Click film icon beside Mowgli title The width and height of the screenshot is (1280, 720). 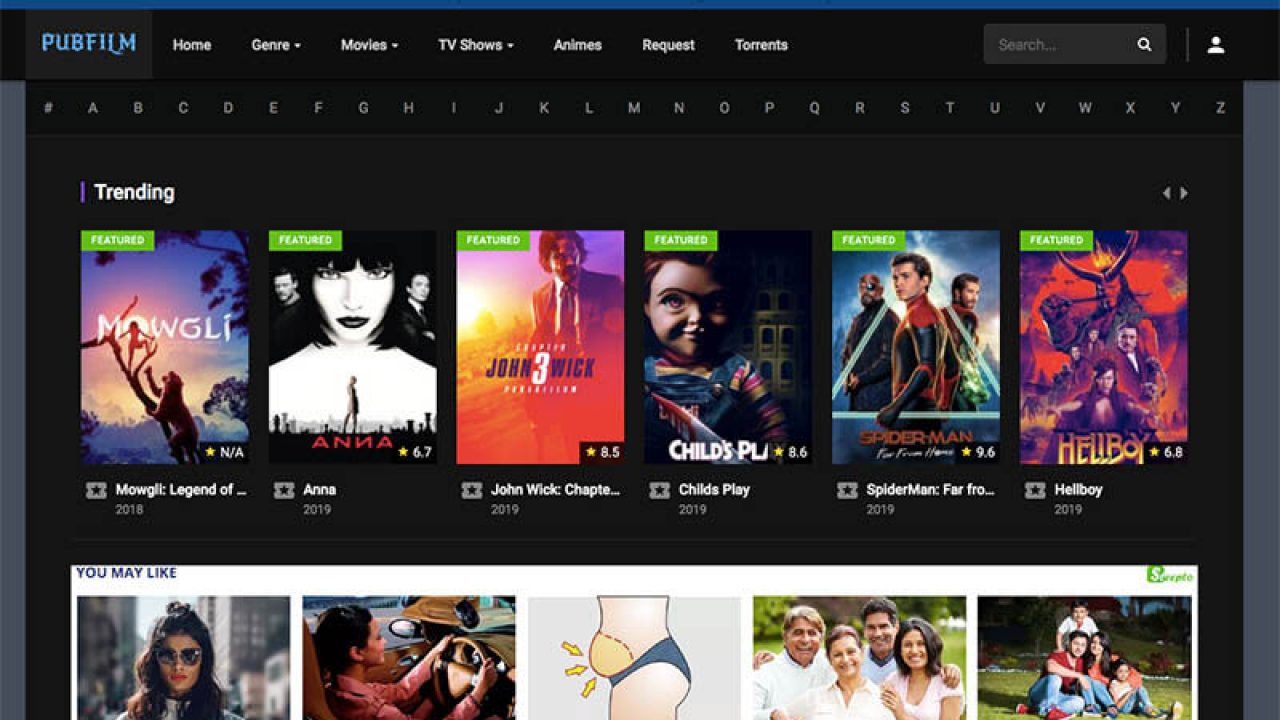[96, 490]
